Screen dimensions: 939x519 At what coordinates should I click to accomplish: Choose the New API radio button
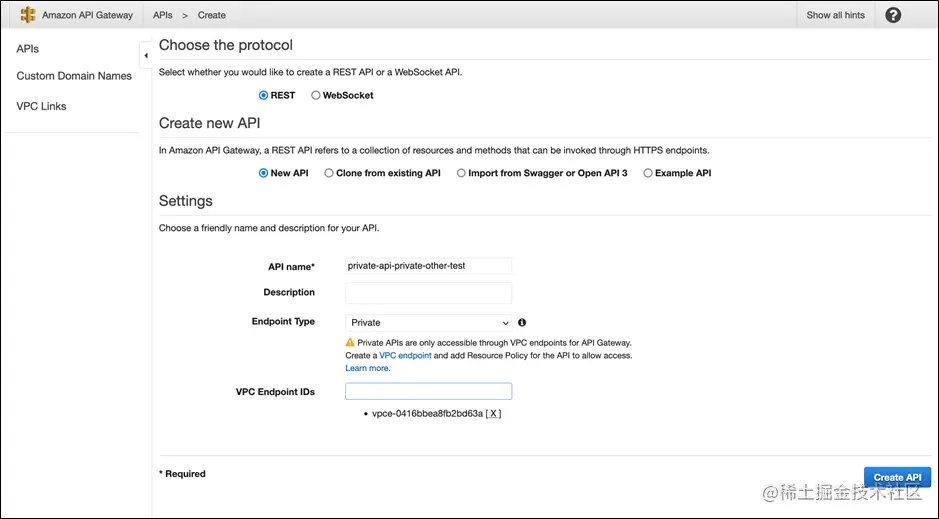pyautogui.click(x=264, y=173)
